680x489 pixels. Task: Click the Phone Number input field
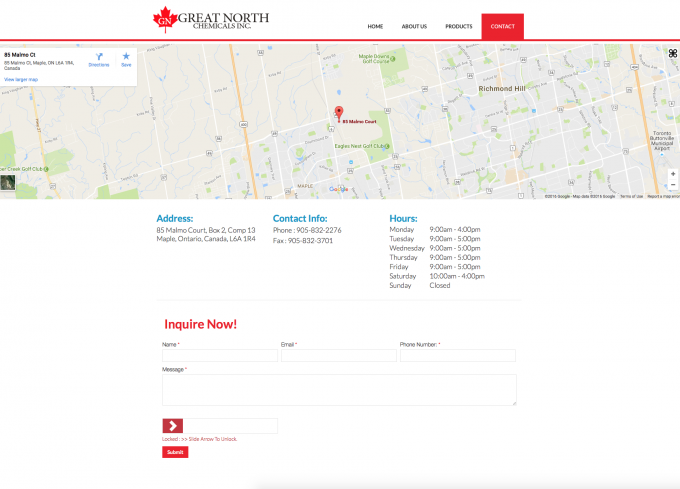pos(457,355)
